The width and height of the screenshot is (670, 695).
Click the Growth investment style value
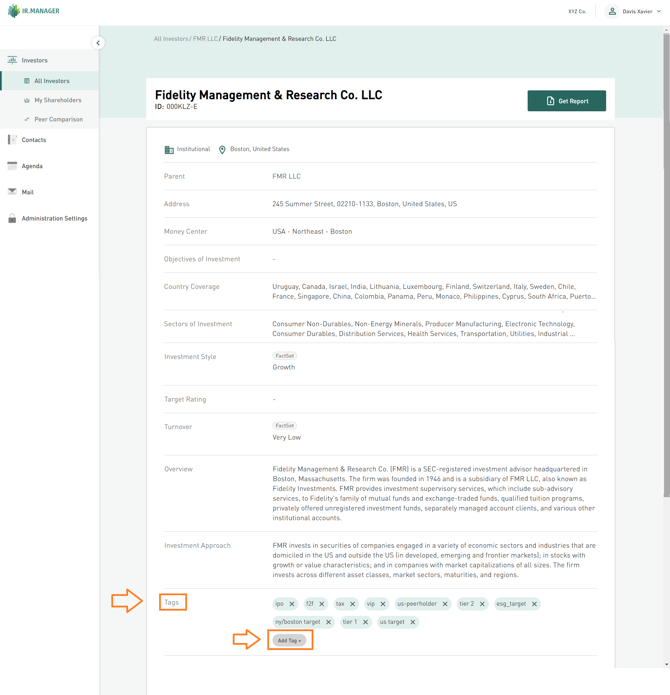click(x=284, y=367)
